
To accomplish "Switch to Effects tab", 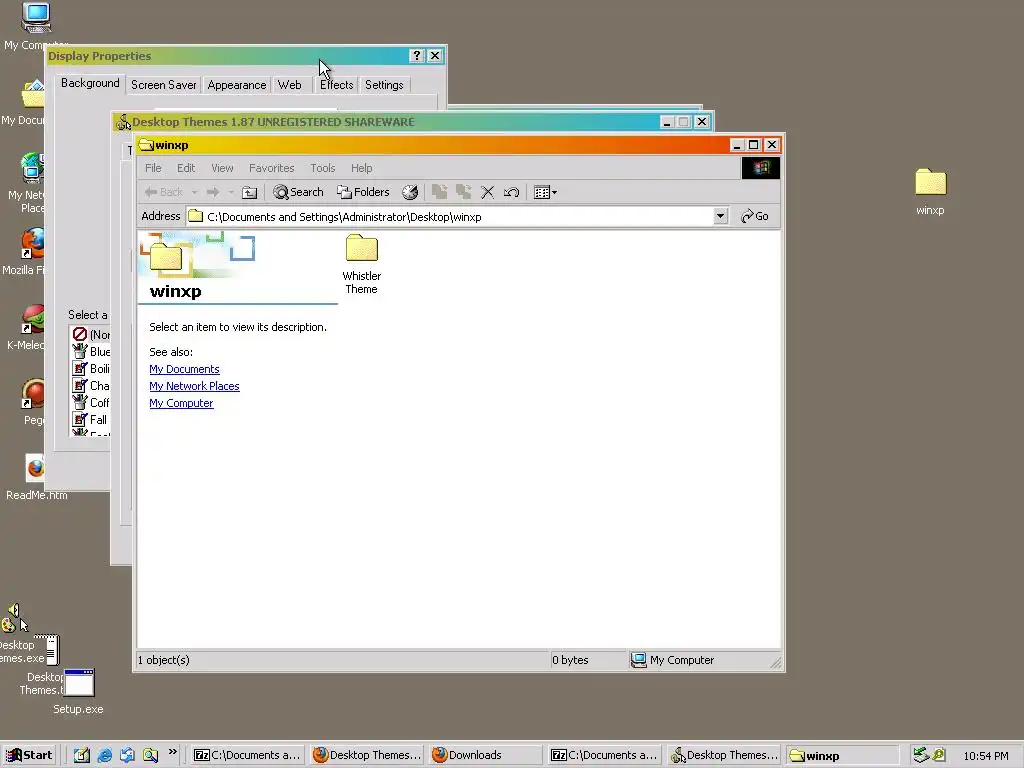I will pyautogui.click(x=336, y=85).
